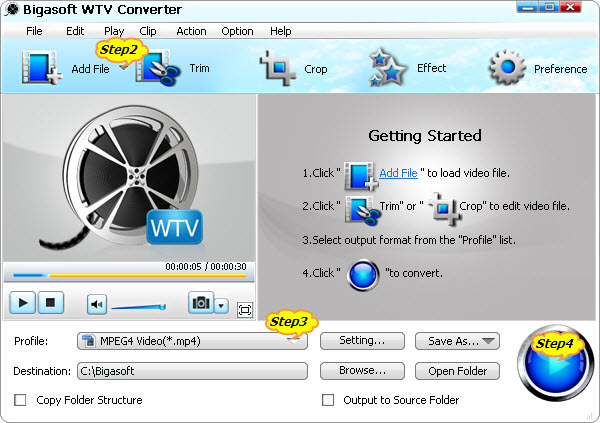Stop playback with the square button
Image resolution: width=600 pixels, height=423 pixels.
point(50,303)
